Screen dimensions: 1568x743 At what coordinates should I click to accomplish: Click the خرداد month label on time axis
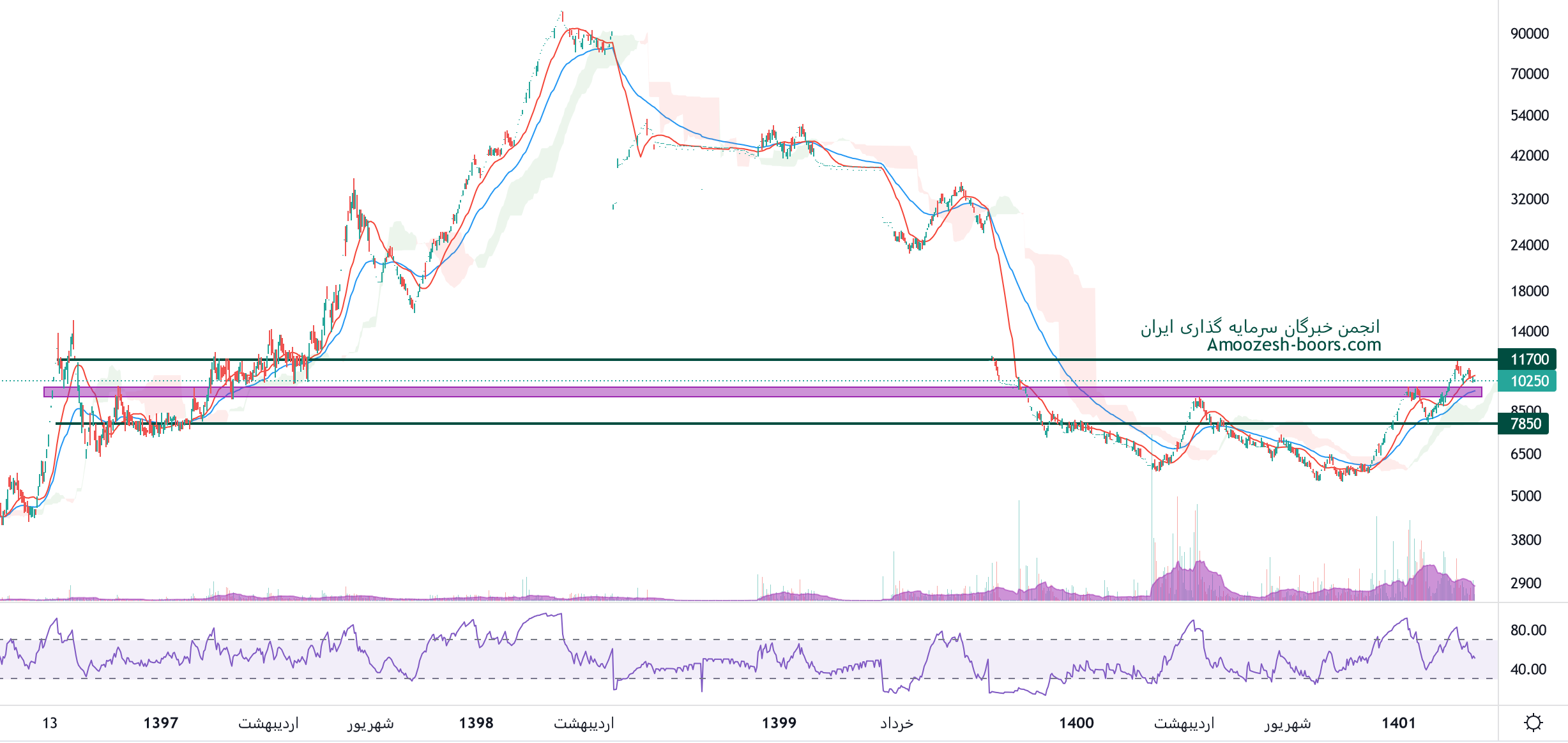(x=897, y=723)
